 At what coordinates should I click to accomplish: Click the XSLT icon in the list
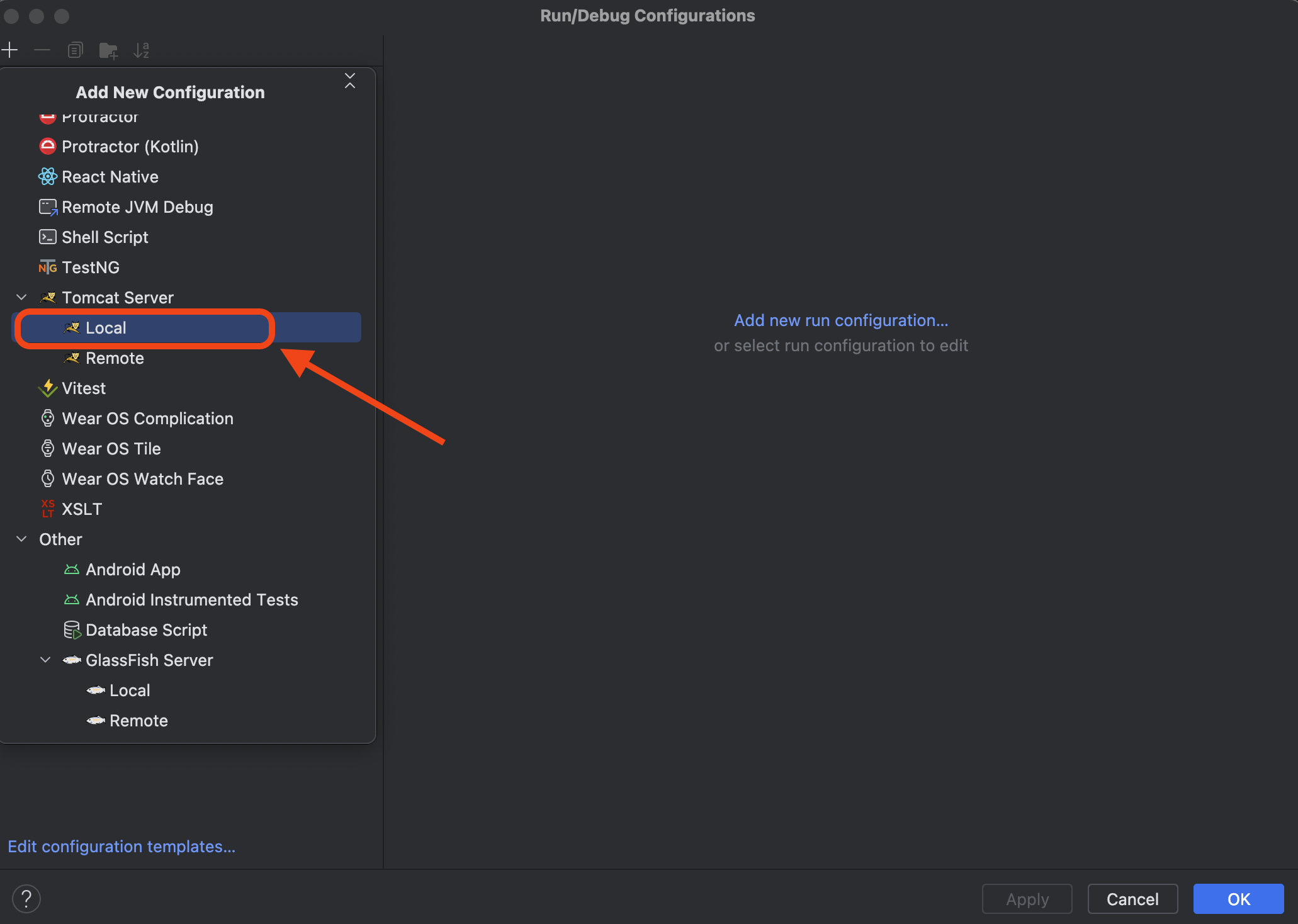48,509
